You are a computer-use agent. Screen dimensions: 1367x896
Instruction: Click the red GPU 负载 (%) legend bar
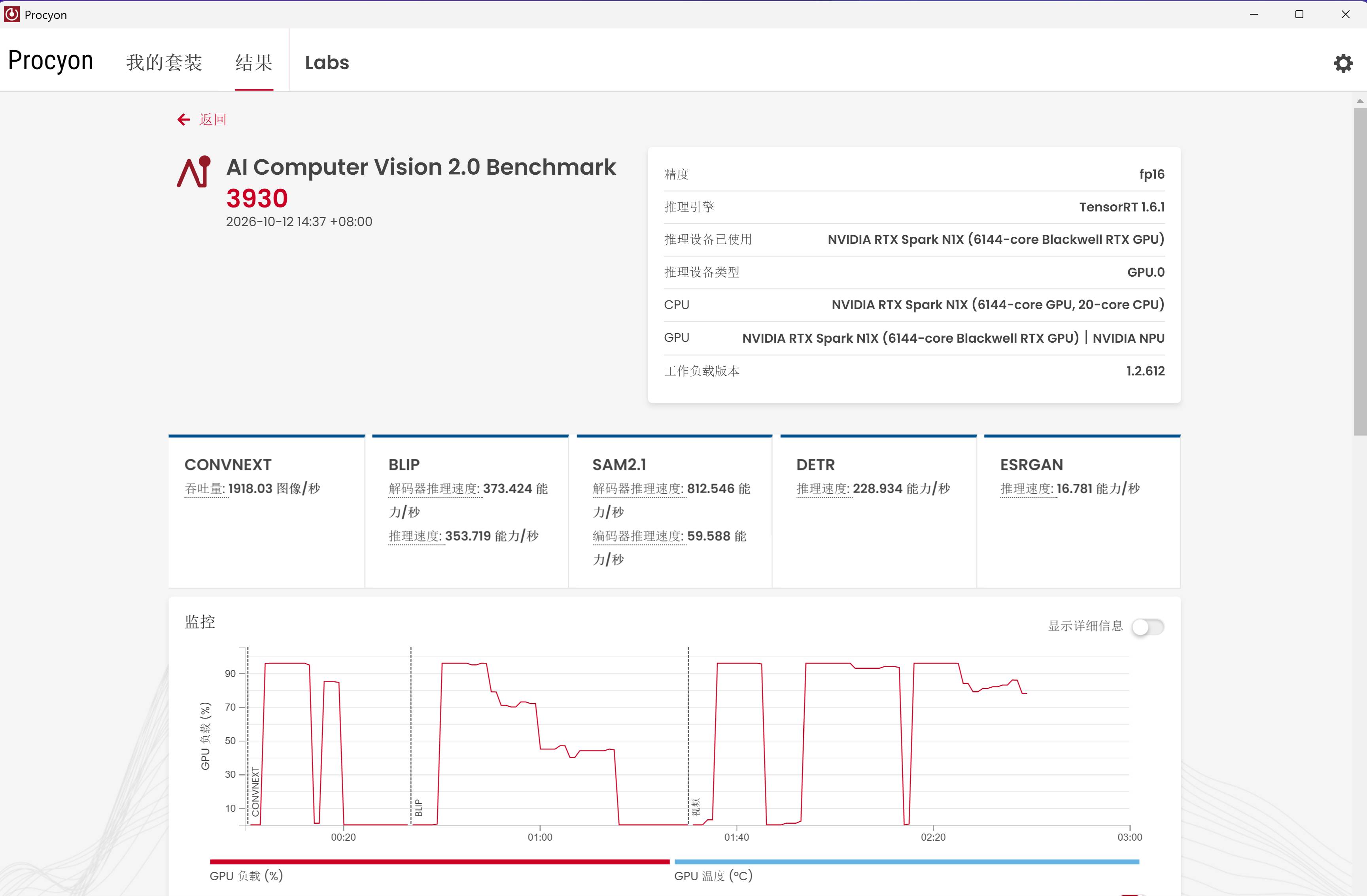pos(440,862)
